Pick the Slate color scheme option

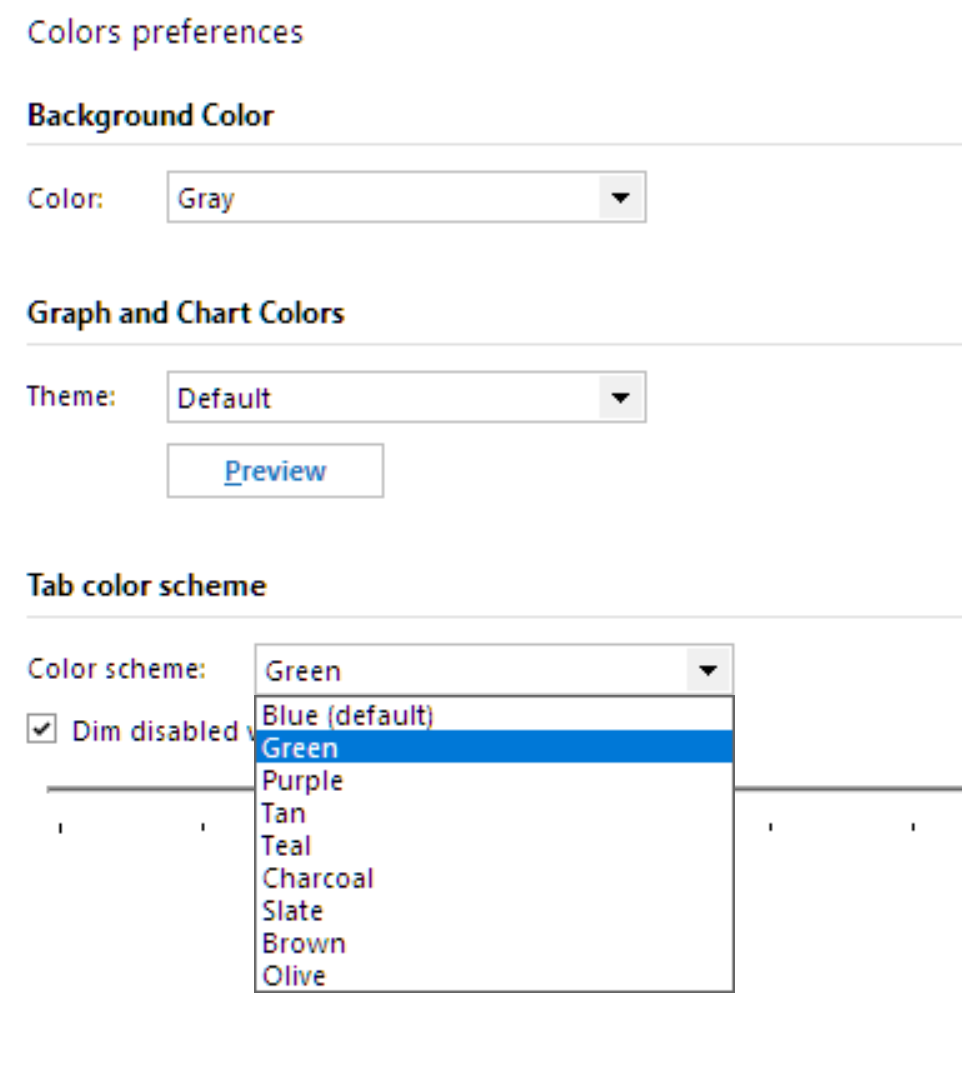pos(494,911)
